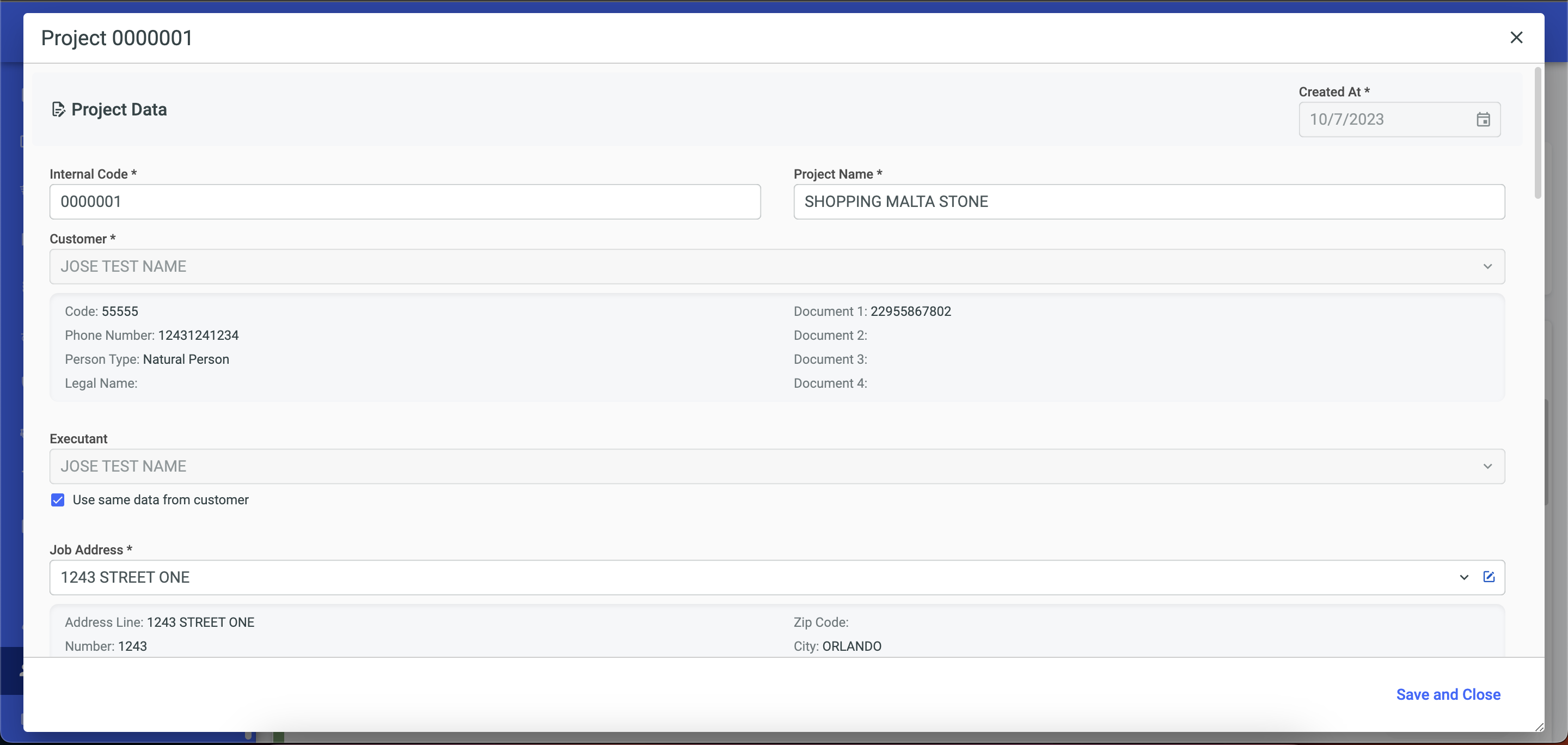Open the Executant dropdown field
The image size is (1568, 745).
[731, 466]
